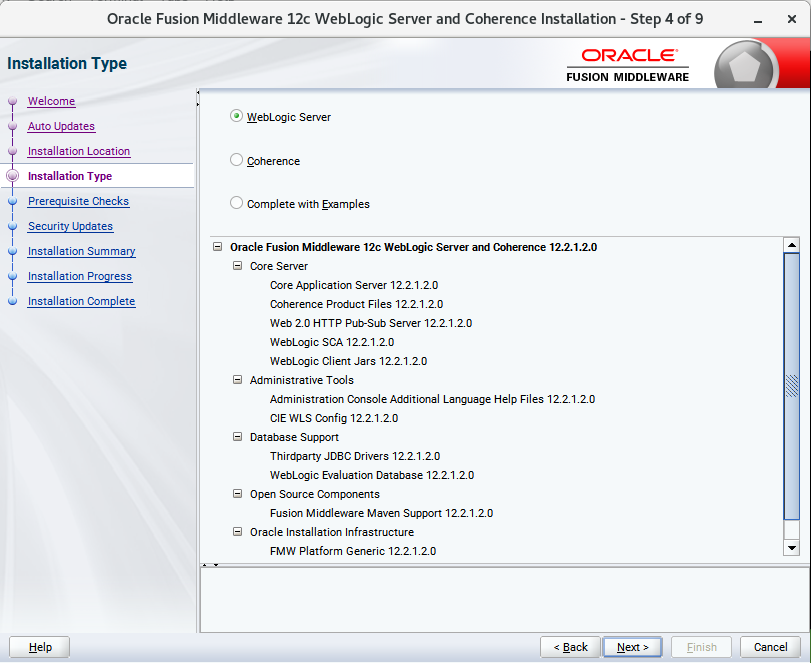Open the Auto Updates step

(x=61, y=126)
